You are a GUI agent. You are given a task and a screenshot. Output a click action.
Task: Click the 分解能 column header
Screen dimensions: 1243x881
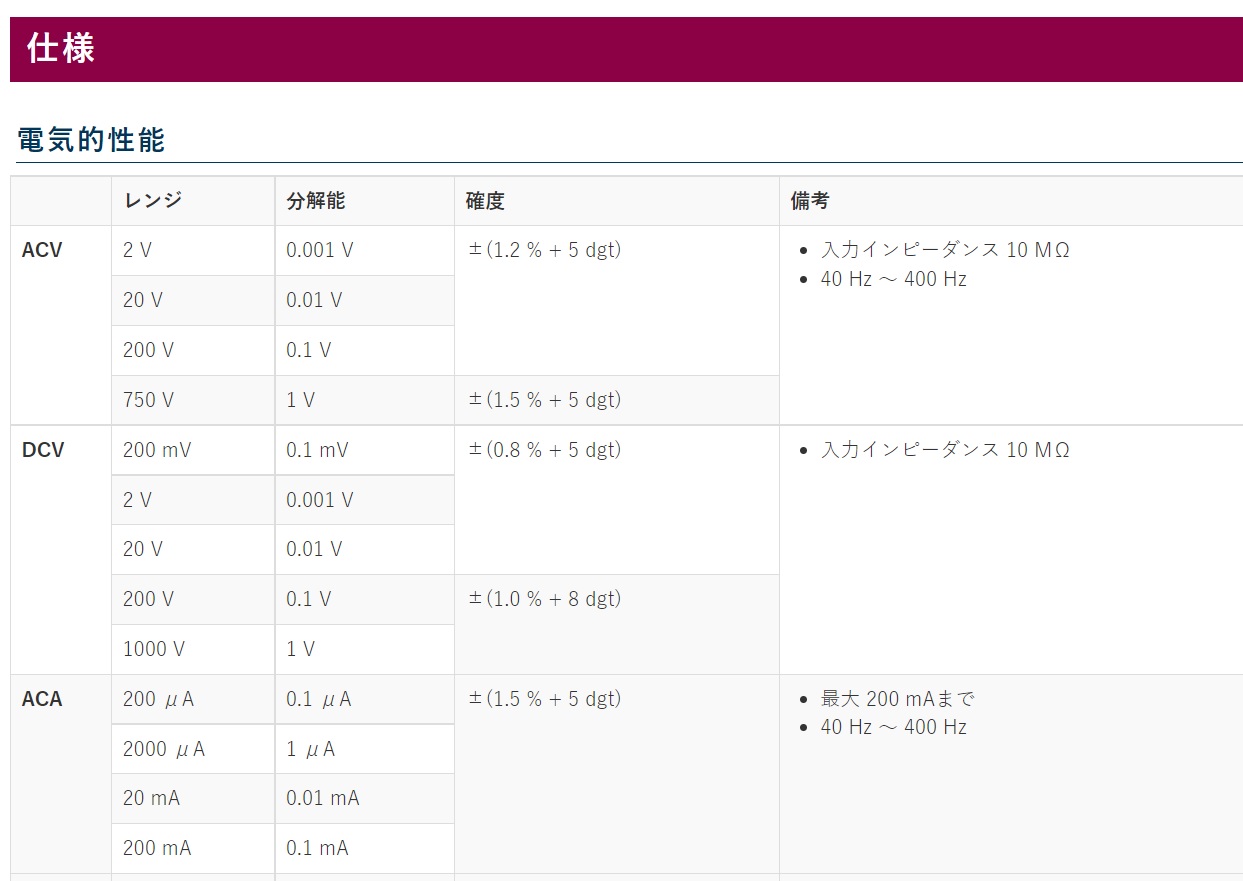pos(315,201)
